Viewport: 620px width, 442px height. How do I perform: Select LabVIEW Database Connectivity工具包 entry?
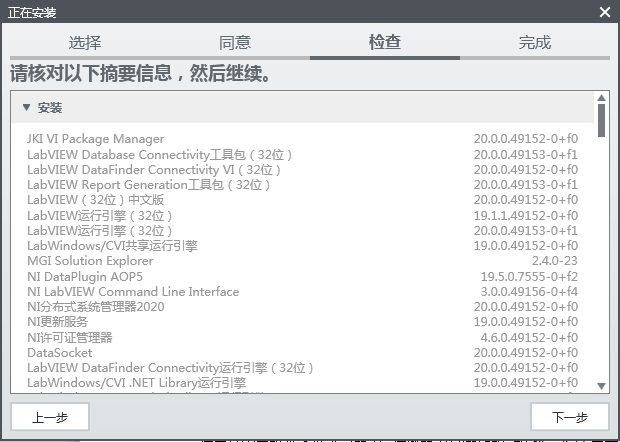pos(302,154)
